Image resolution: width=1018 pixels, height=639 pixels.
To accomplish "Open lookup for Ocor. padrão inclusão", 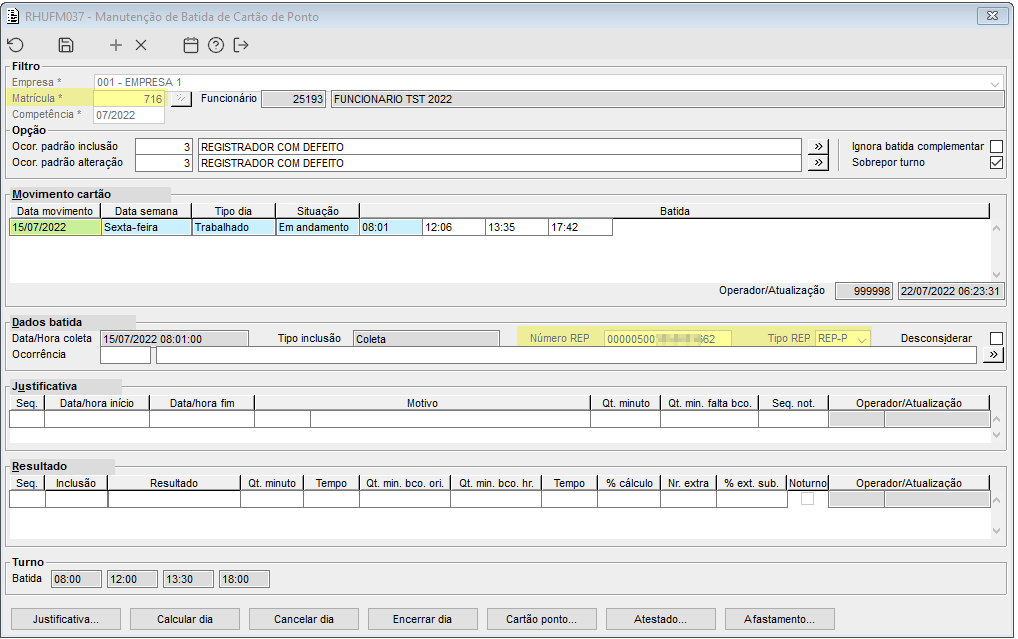I will point(818,147).
